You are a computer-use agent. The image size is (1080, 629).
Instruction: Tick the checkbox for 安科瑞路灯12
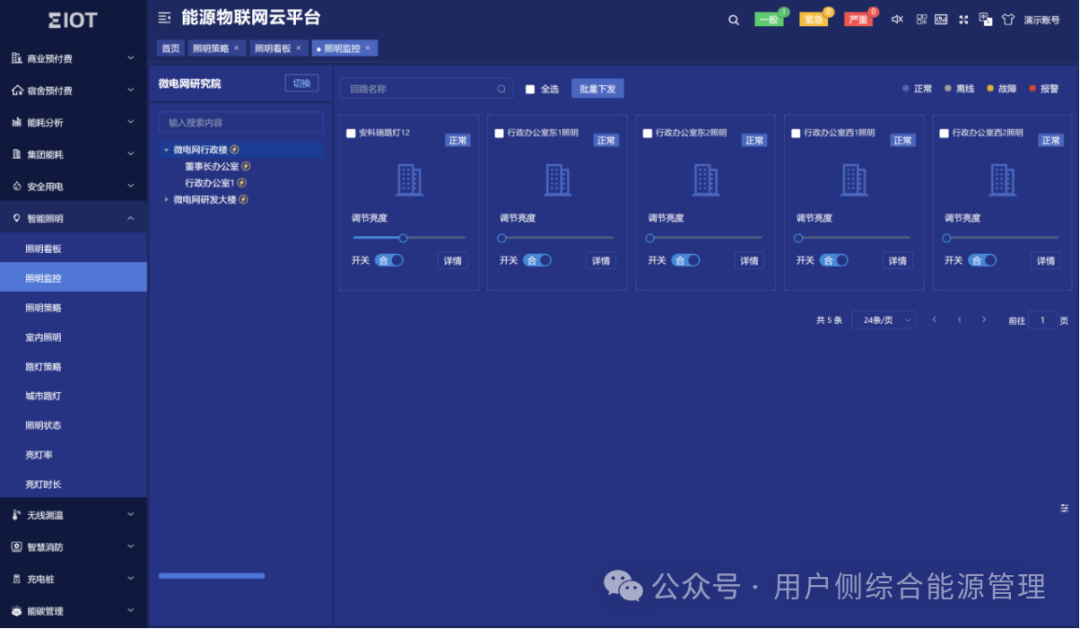(x=351, y=133)
